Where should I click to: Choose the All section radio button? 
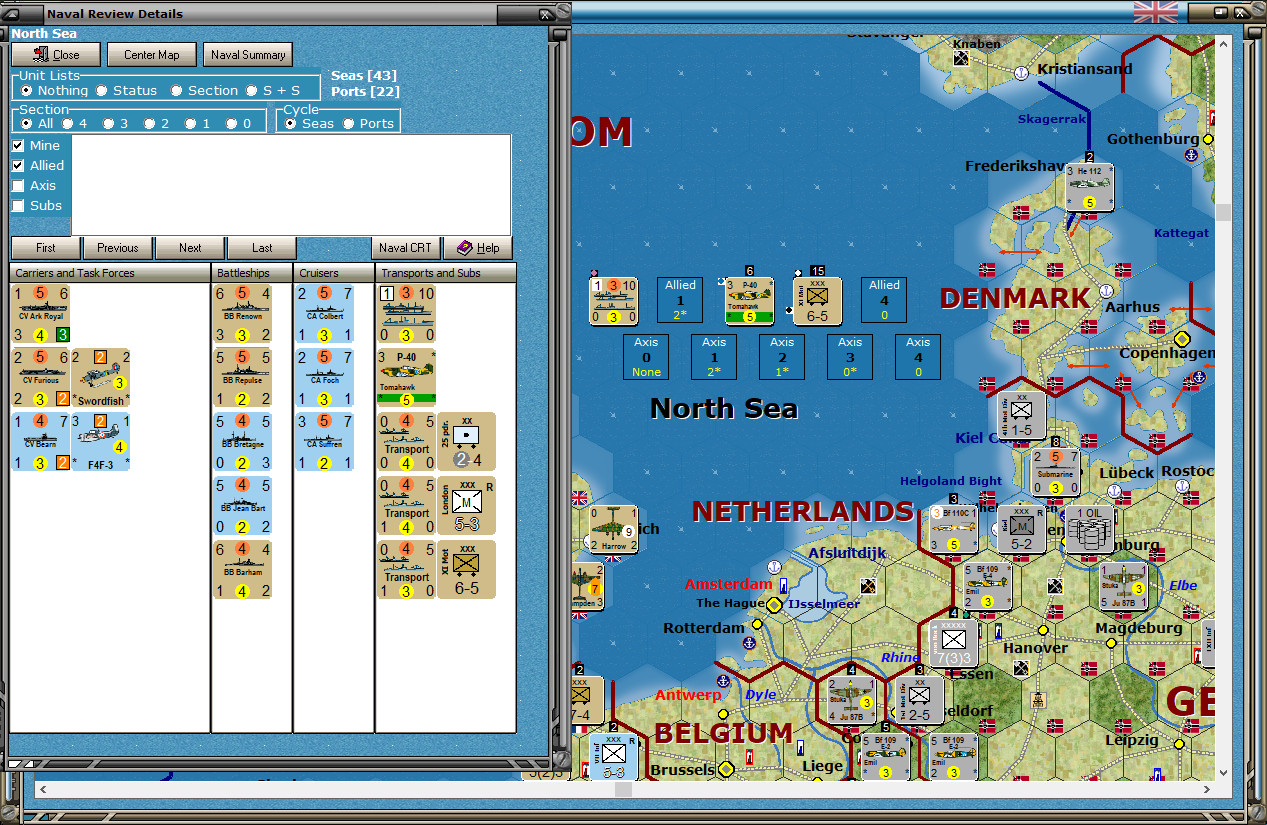36,123
